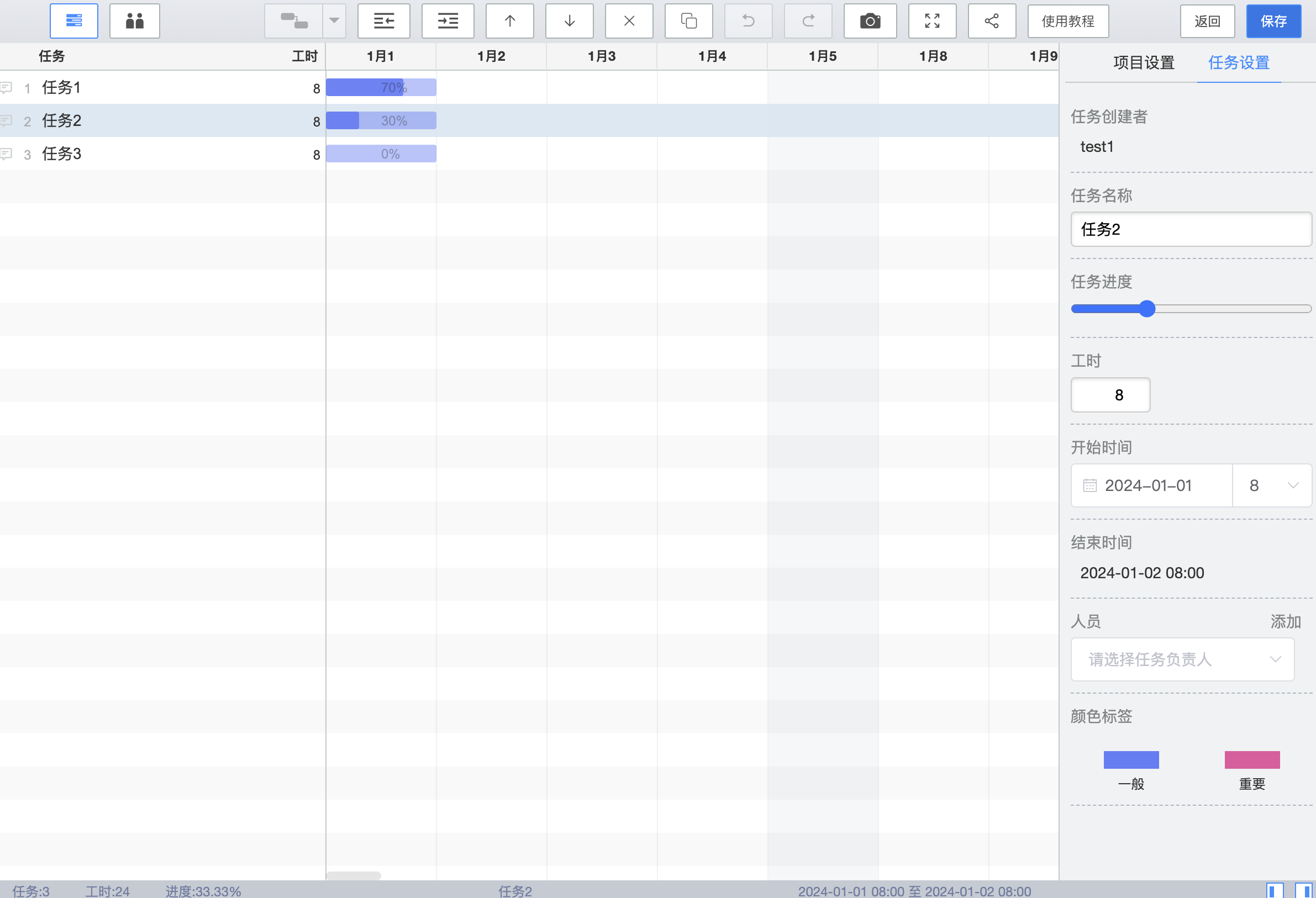Open the 请选择任务负责人 dropdown
Screen dimensions: 1316x898
(1182, 659)
